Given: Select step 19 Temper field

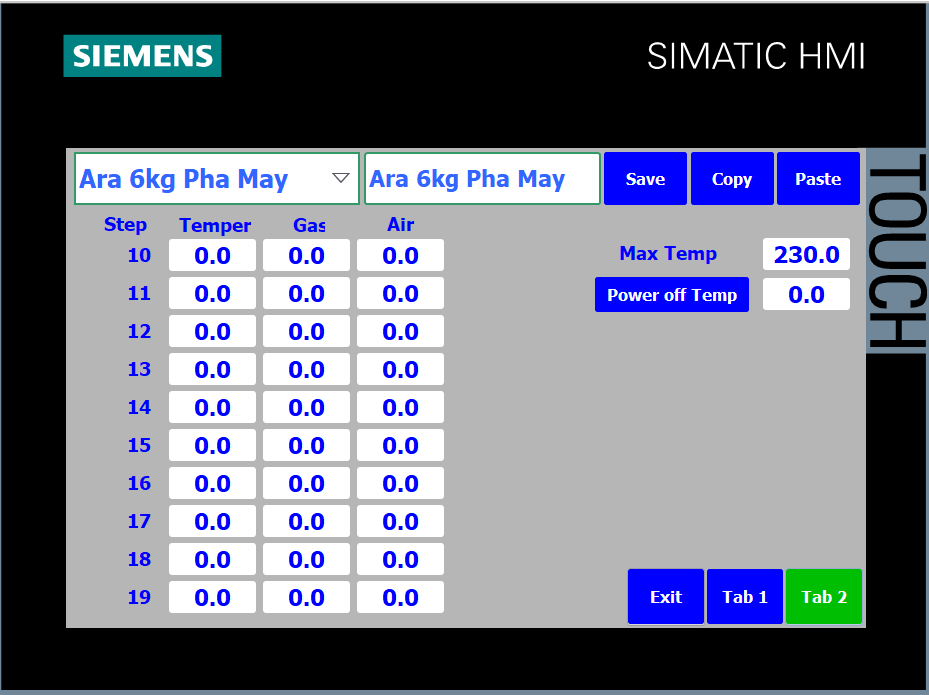Looking at the screenshot, I should pos(212,598).
